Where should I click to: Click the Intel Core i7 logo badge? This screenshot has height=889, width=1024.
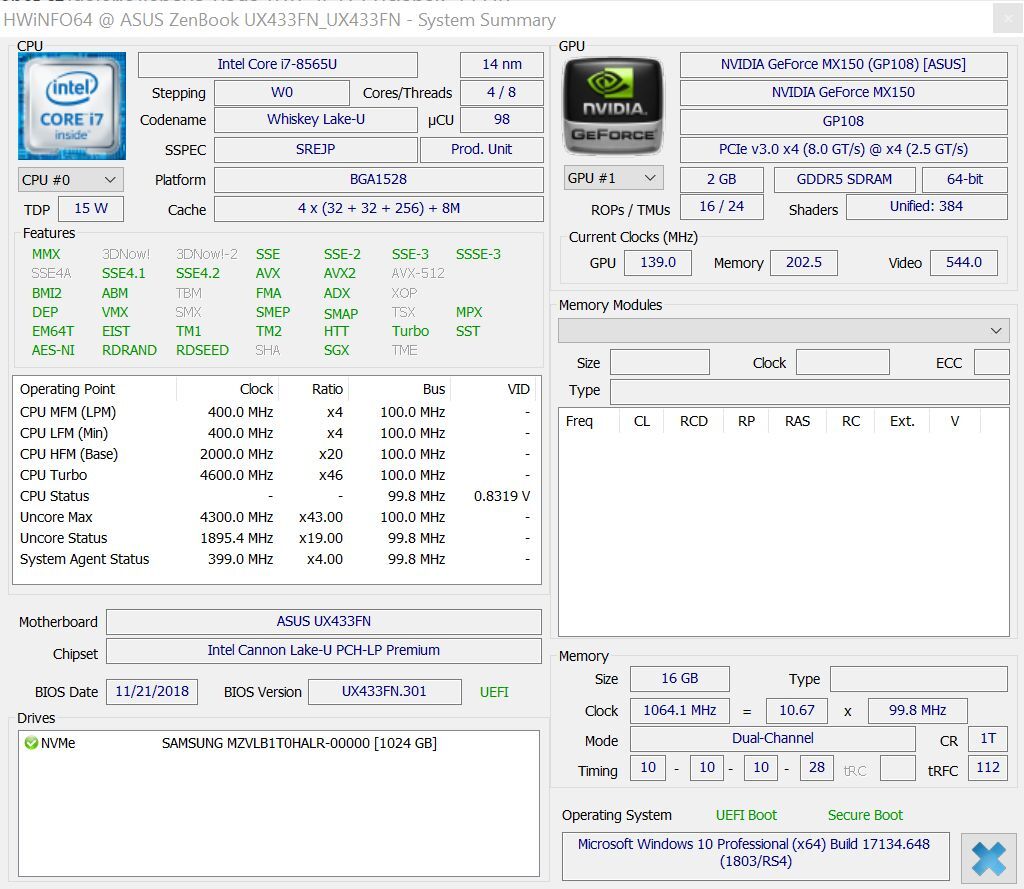(x=71, y=111)
